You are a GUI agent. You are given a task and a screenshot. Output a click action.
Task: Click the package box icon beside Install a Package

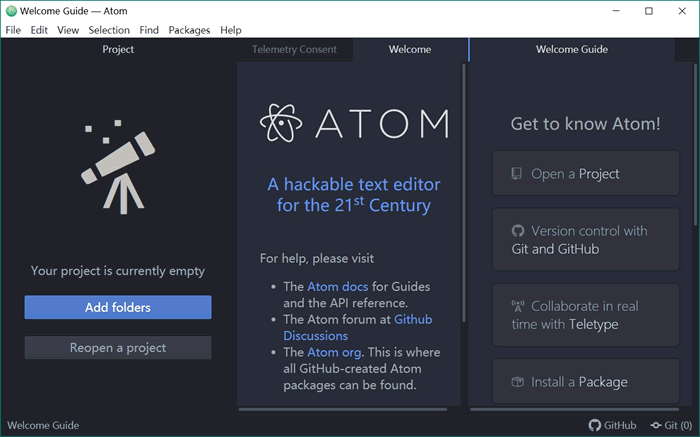(517, 382)
